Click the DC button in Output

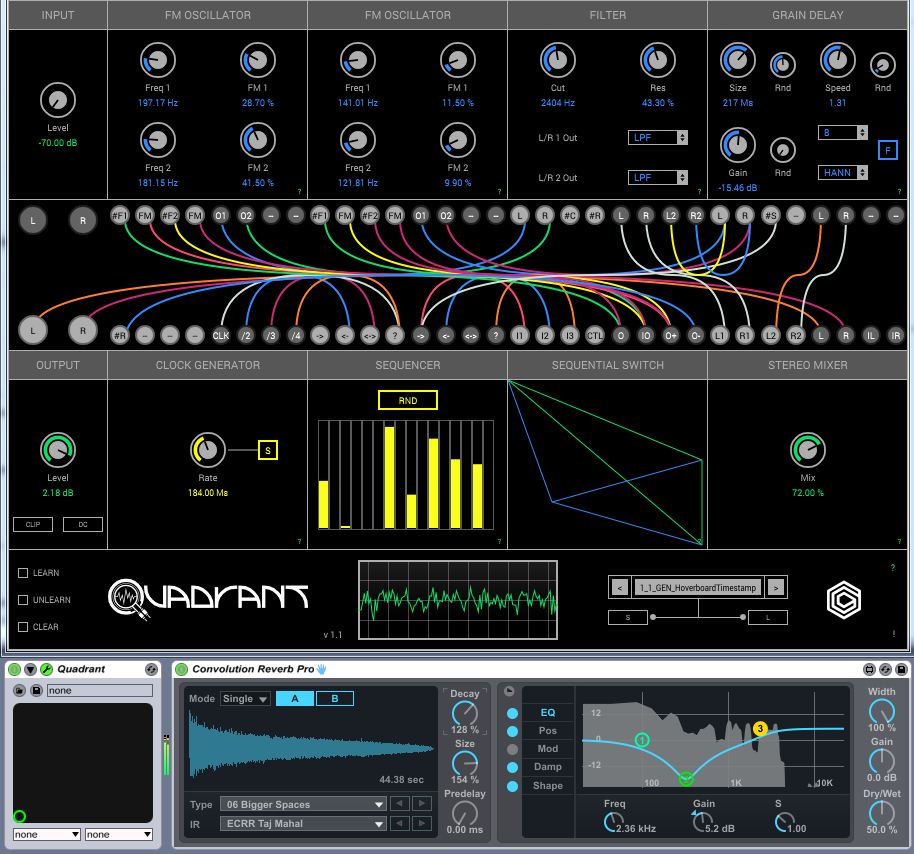[x=83, y=524]
